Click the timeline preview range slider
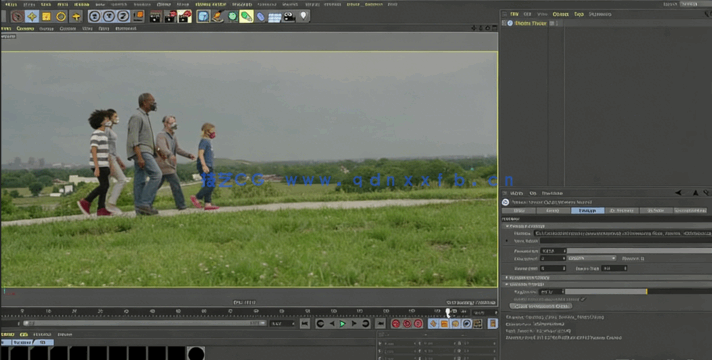Image resolution: width=712 pixels, height=360 pixels. [145, 323]
